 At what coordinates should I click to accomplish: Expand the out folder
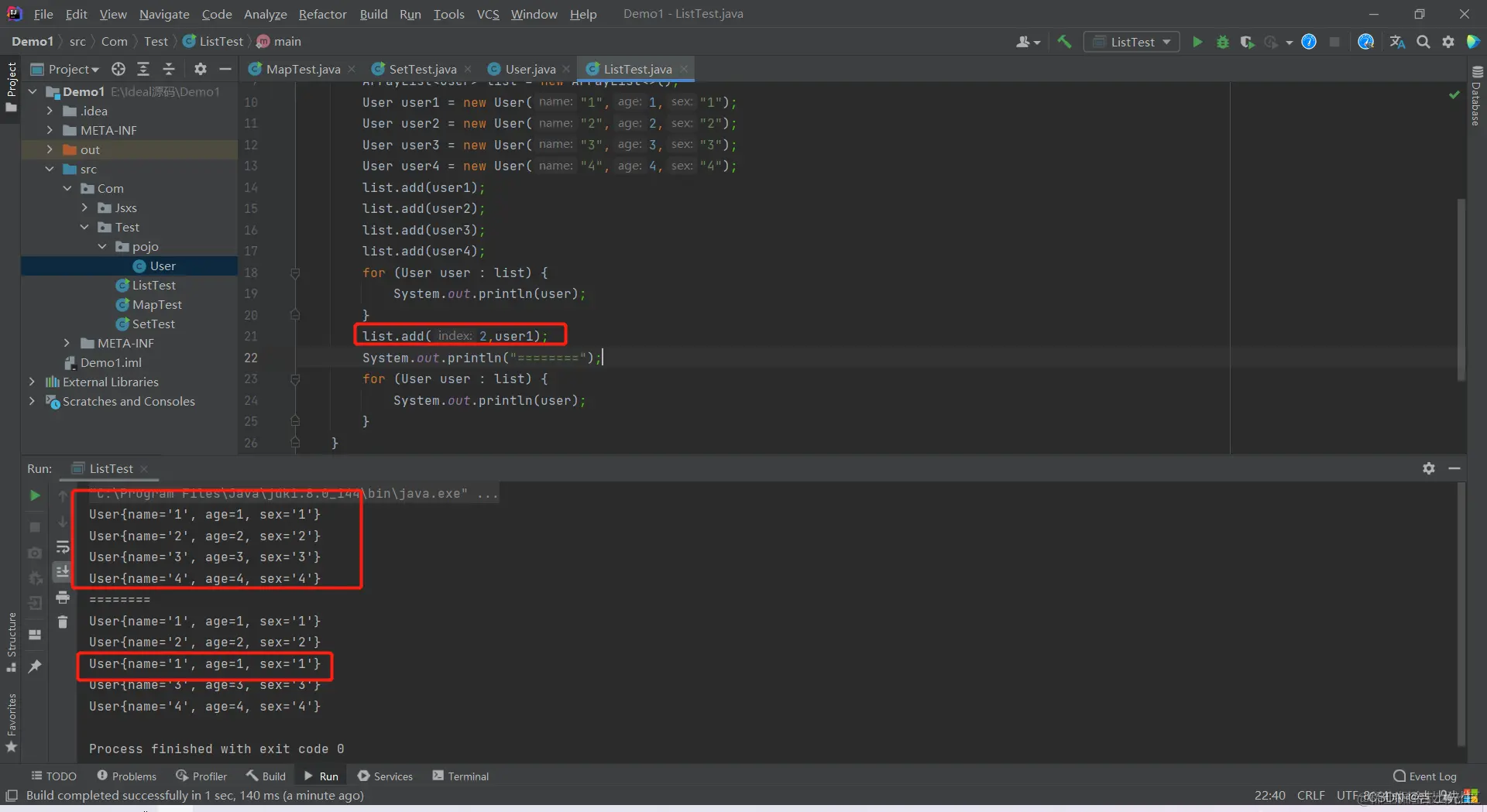pyautogui.click(x=50, y=149)
